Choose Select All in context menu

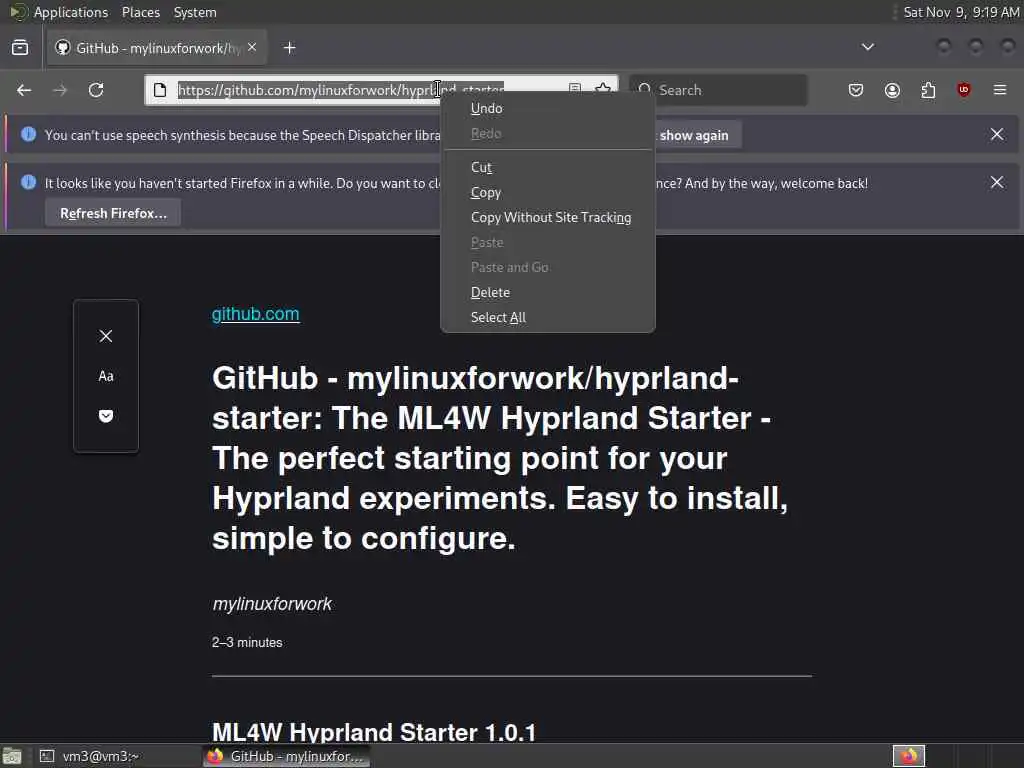coord(548,317)
